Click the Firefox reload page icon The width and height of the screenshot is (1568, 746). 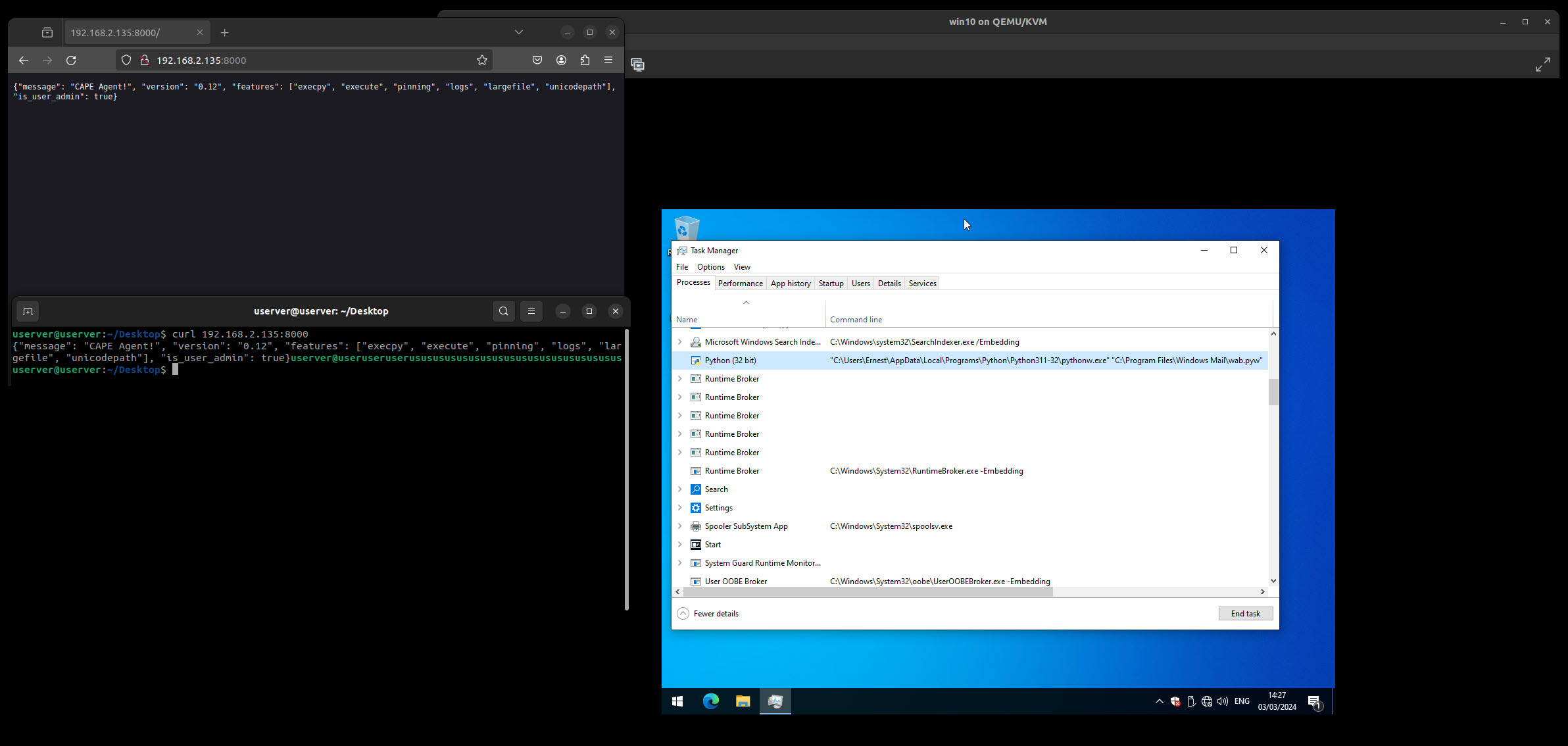pos(71,60)
